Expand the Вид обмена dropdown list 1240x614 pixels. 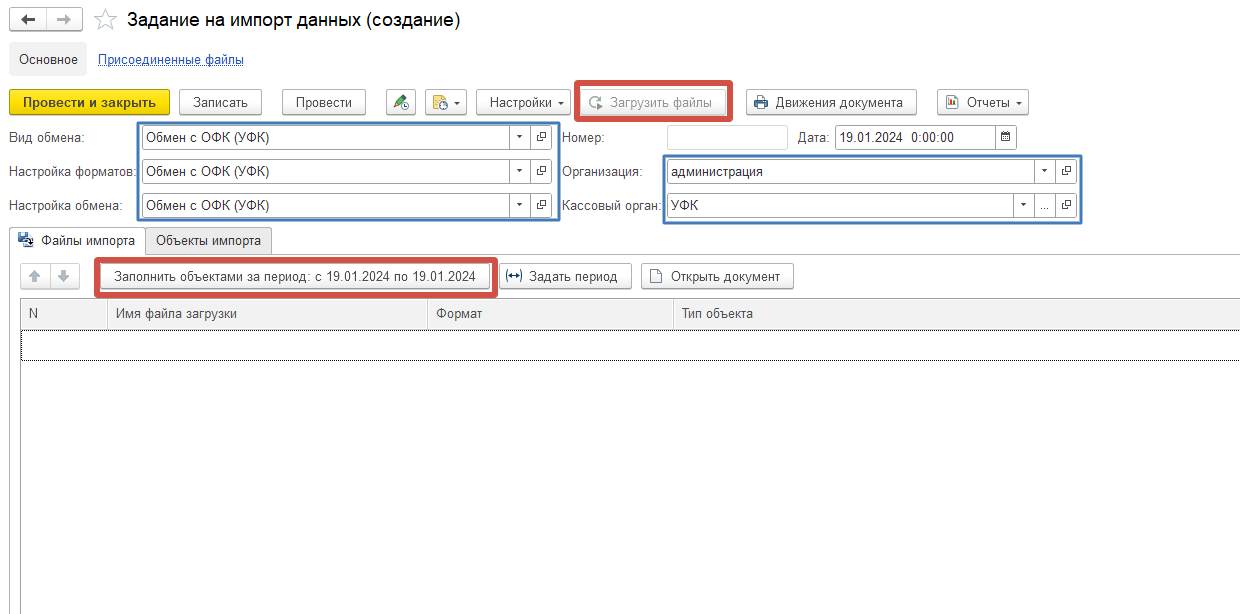pos(520,138)
